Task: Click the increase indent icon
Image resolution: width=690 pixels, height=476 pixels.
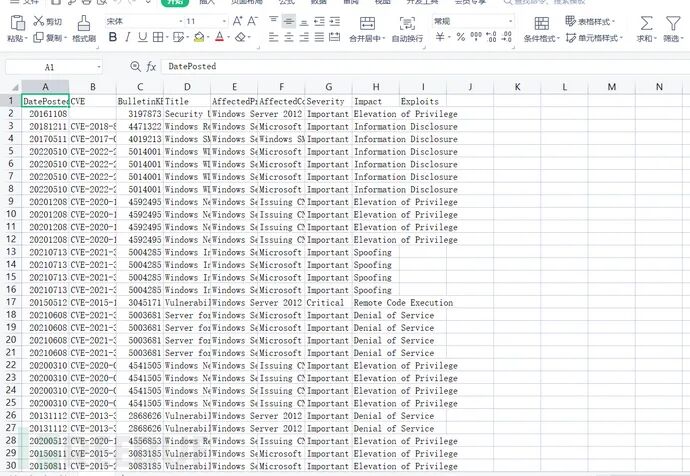Action: [x=335, y=21]
